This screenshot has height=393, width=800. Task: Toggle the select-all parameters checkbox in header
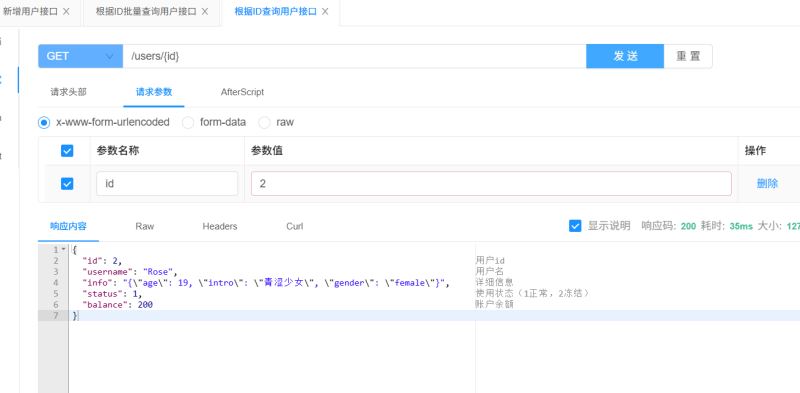coord(67,151)
